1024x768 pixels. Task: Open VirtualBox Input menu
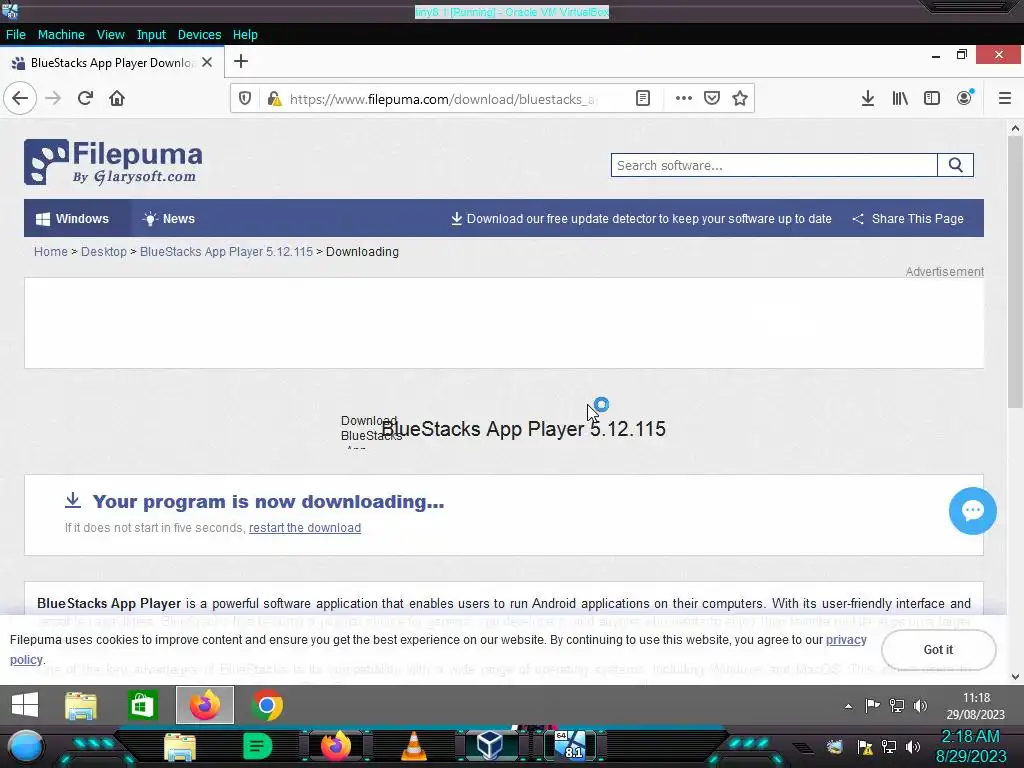tap(151, 35)
